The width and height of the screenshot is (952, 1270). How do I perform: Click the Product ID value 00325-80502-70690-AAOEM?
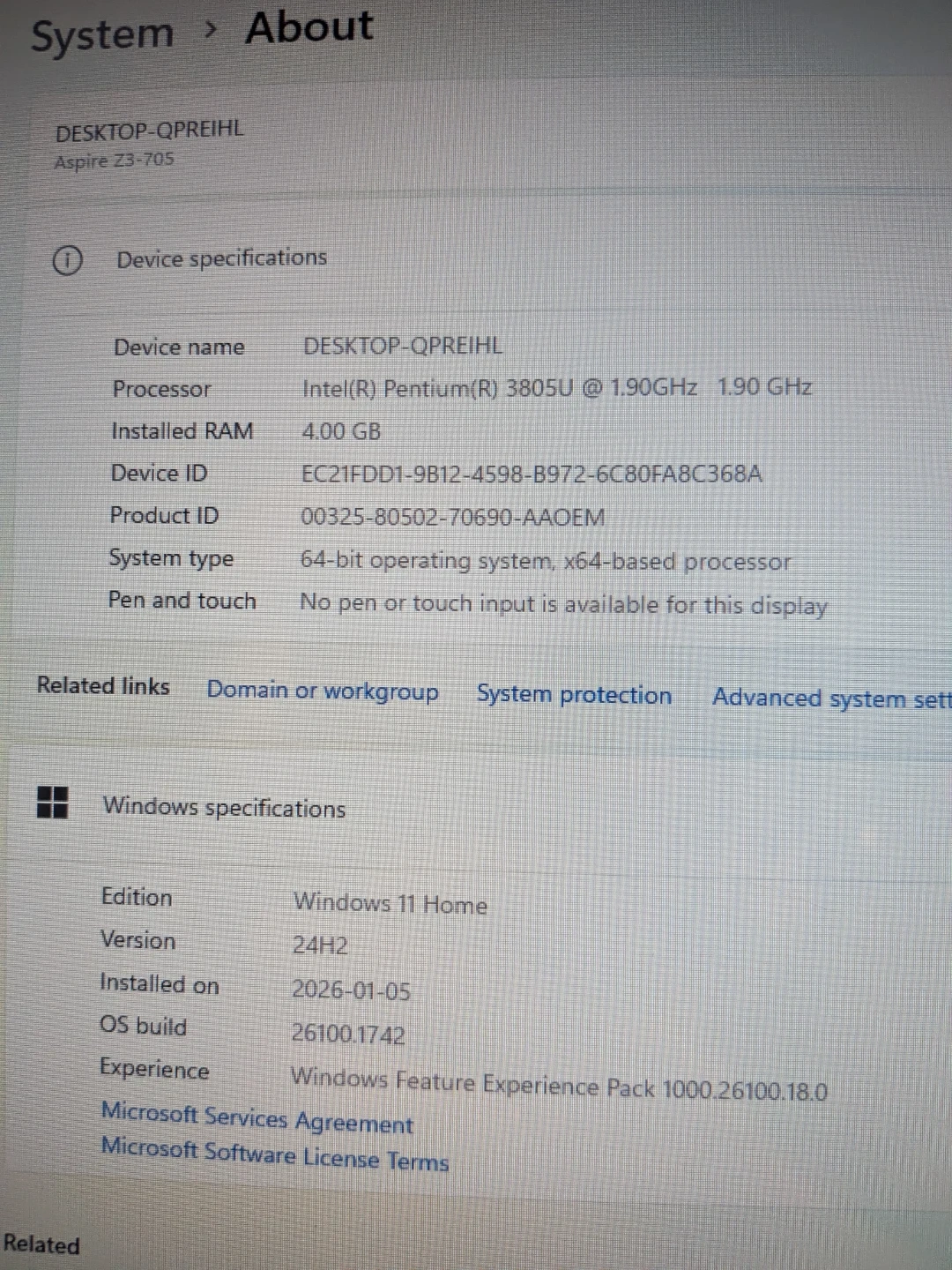(453, 517)
